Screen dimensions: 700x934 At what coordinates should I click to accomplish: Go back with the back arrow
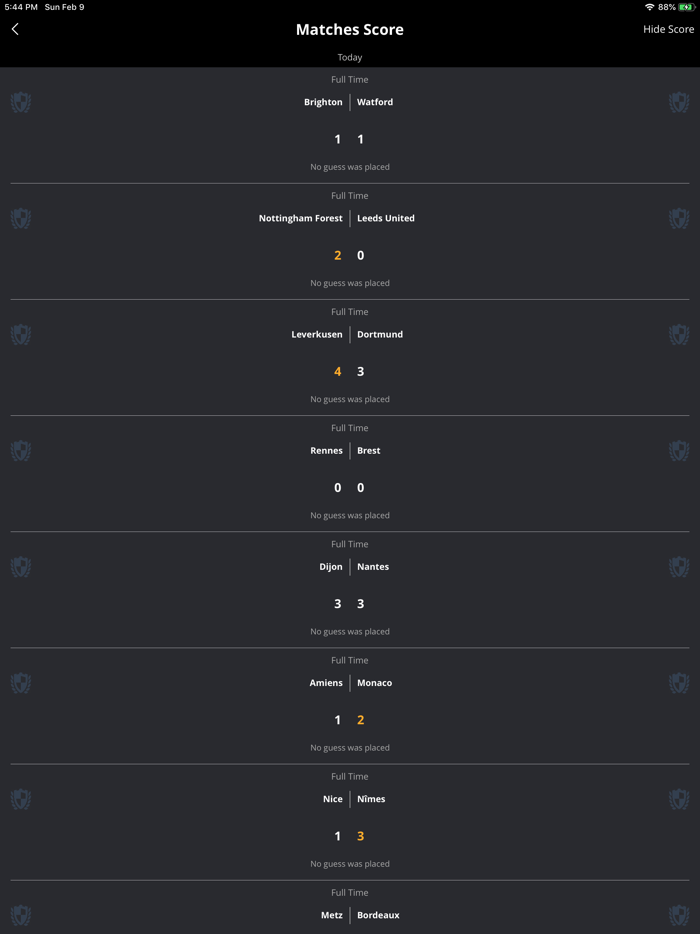(15, 29)
